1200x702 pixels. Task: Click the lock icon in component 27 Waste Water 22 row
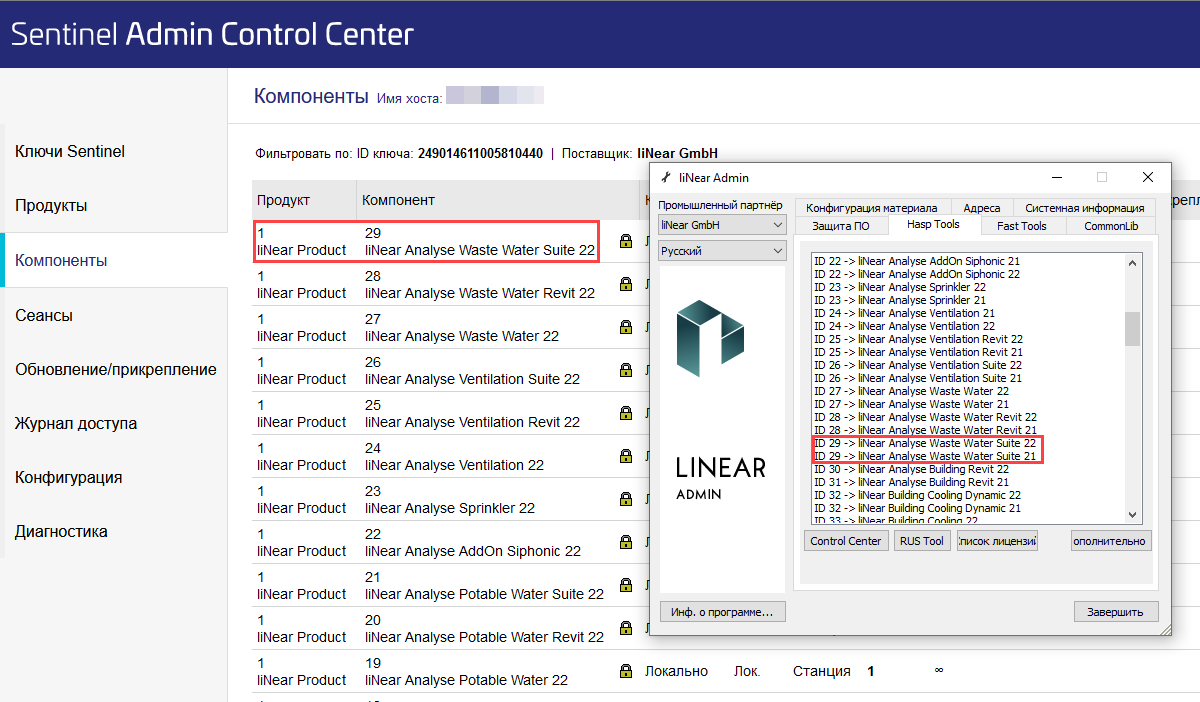[x=626, y=327]
